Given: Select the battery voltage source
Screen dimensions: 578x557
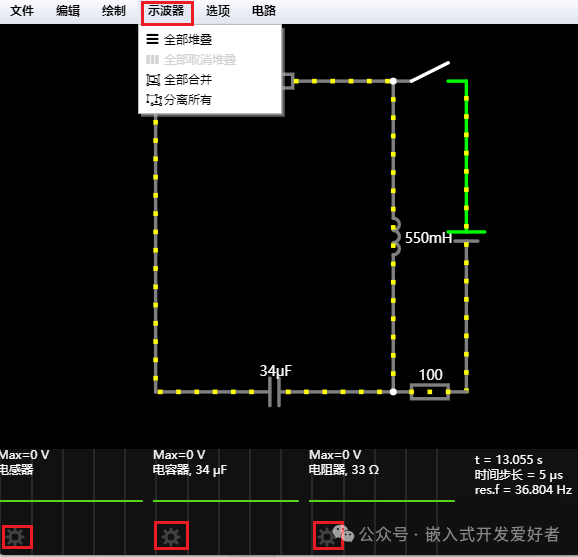Looking at the screenshot, I should tap(466, 236).
